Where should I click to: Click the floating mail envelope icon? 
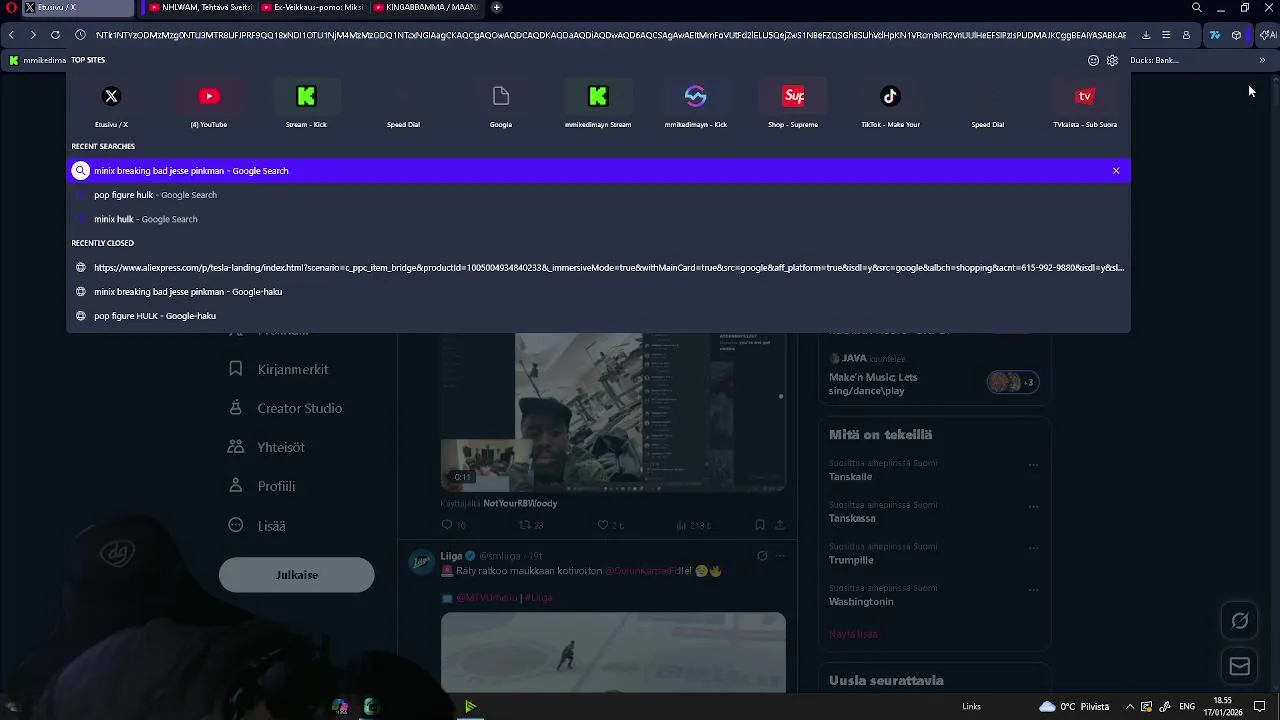[1240, 667]
